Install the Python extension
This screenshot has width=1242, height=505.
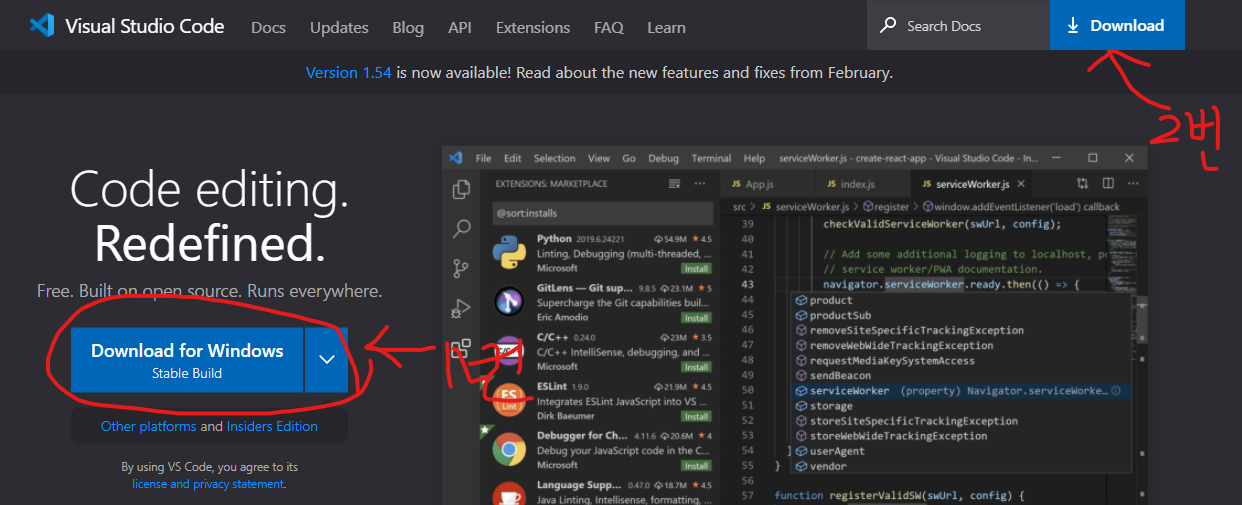click(x=696, y=269)
